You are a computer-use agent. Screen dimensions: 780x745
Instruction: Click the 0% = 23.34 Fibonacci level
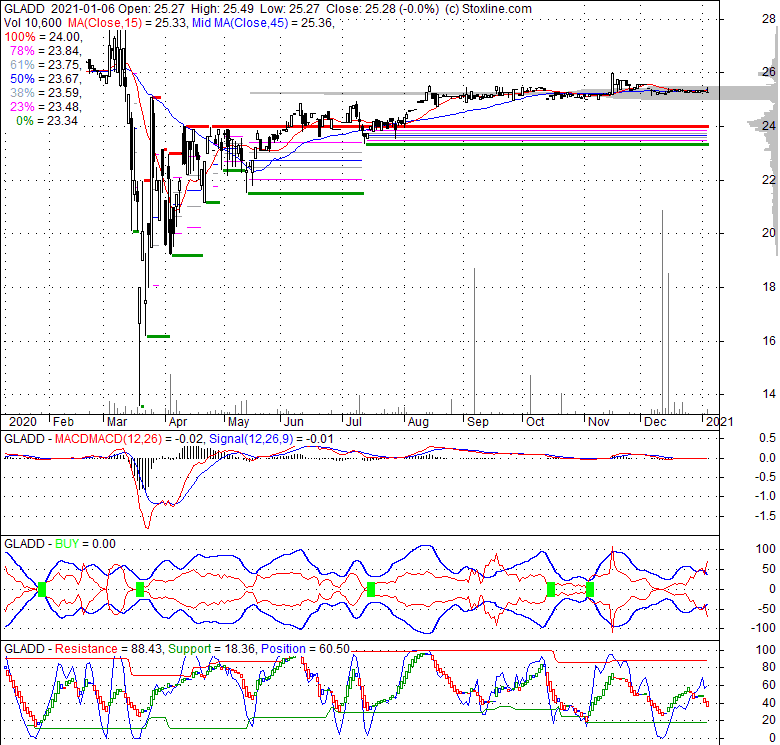coord(47,120)
